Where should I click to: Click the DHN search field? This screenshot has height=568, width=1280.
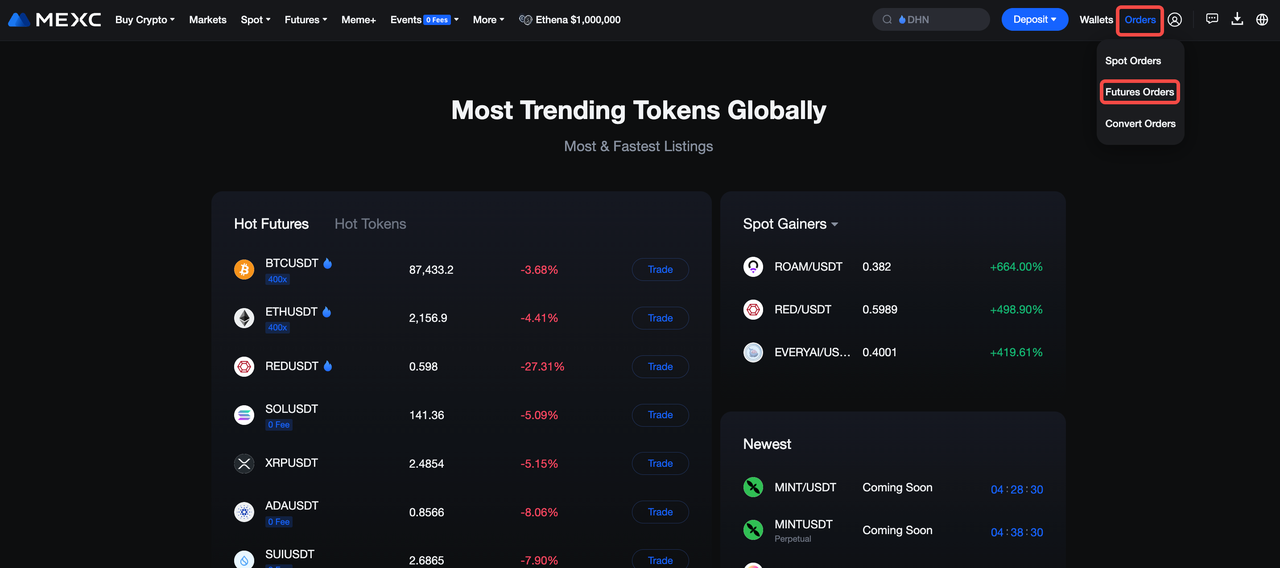pyautogui.click(x=935, y=19)
